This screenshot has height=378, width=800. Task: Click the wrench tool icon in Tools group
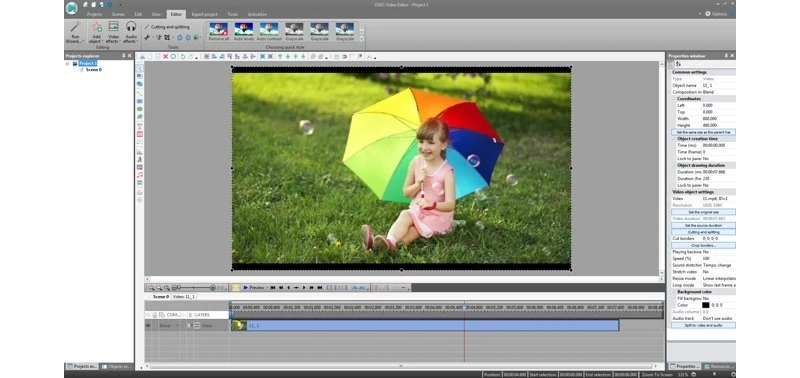click(147, 37)
